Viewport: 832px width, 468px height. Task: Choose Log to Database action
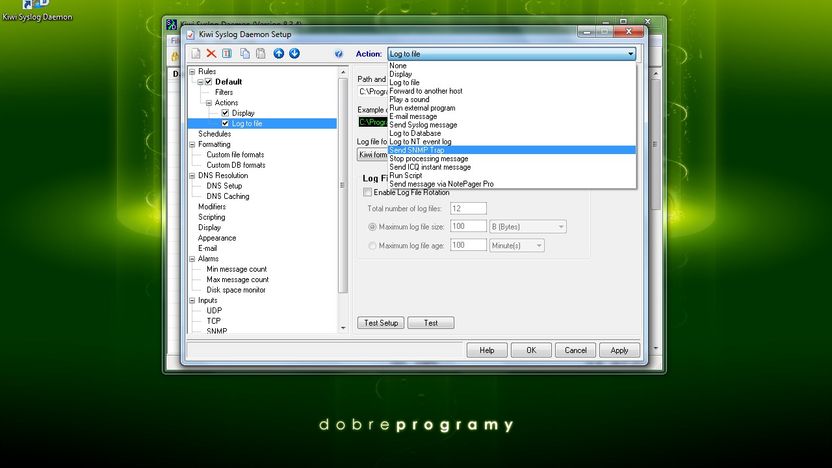(x=512, y=134)
